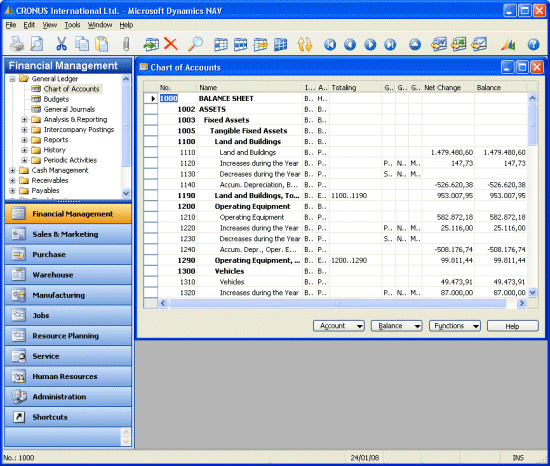
Task: Click the Jobs module button
Action: [68, 316]
